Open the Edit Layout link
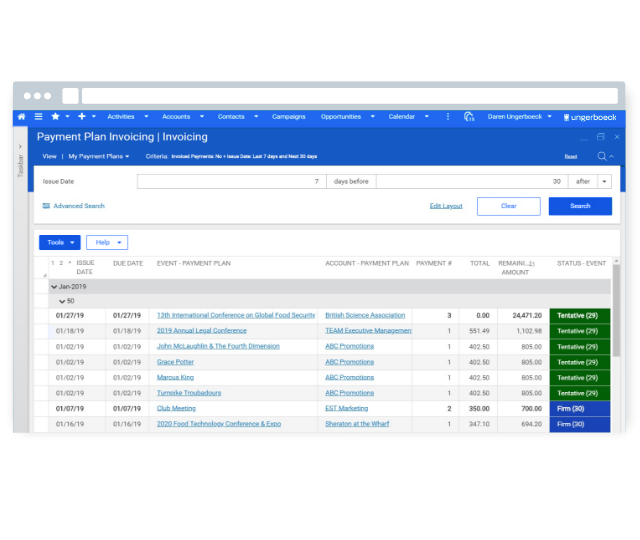This screenshot has width=640, height=540. pos(446,206)
